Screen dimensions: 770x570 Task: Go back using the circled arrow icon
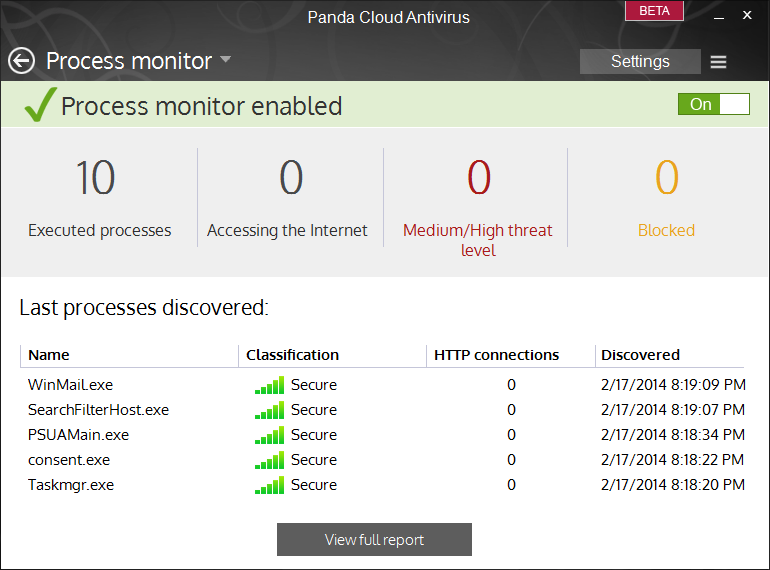(21, 61)
